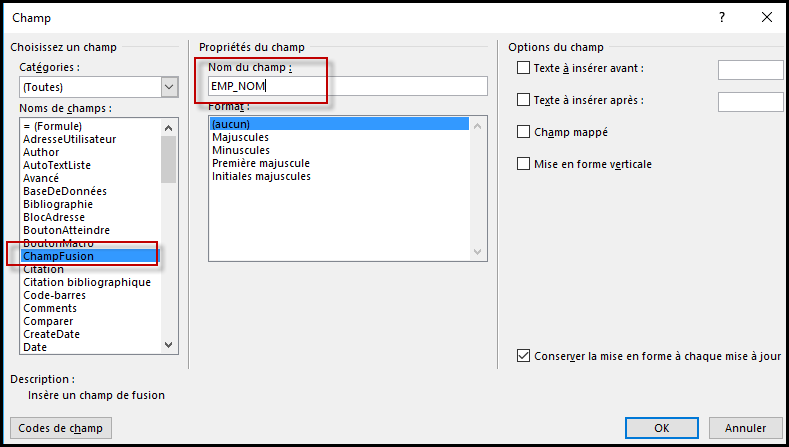Viewport: 789px width, 447px height.
Task: Toggle 'Mise en forme verticale' checkbox
Action: coord(524,164)
